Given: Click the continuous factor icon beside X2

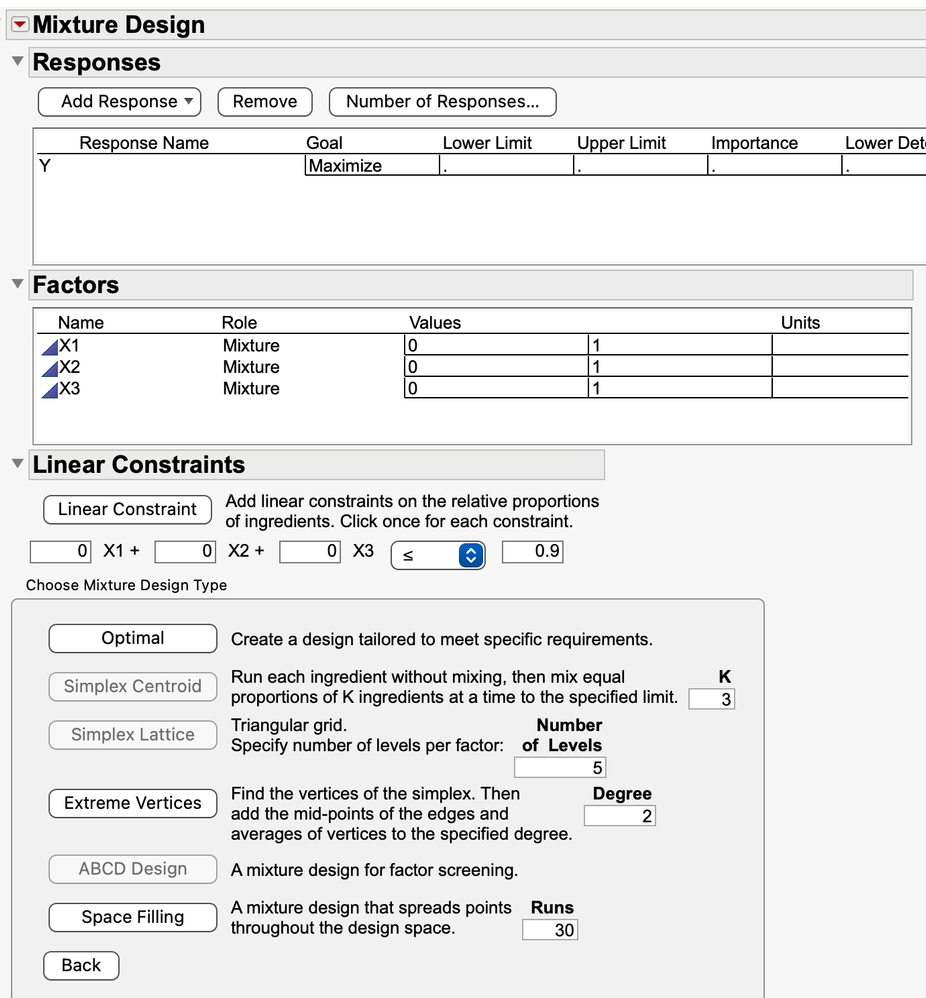Looking at the screenshot, I should tap(49, 367).
